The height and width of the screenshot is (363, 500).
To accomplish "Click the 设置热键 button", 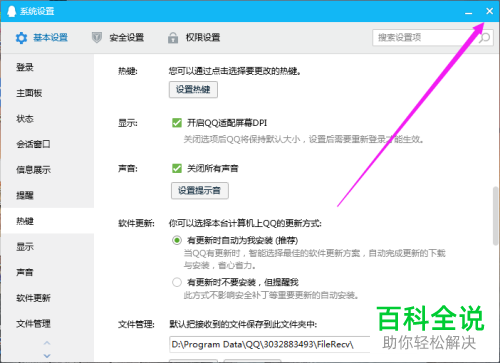I will pos(193,89).
